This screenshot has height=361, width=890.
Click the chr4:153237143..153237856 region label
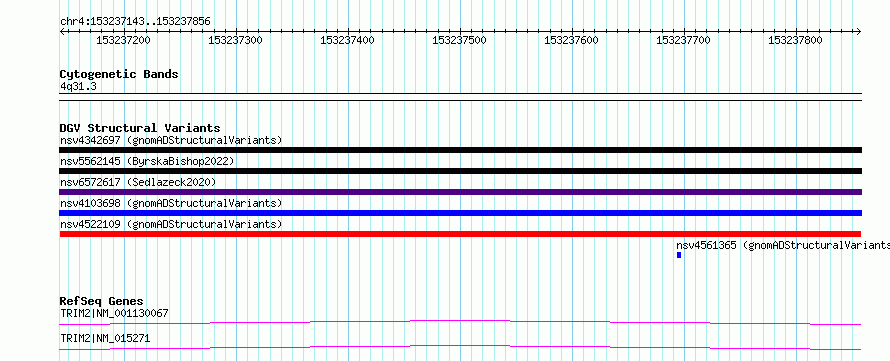(x=135, y=22)
